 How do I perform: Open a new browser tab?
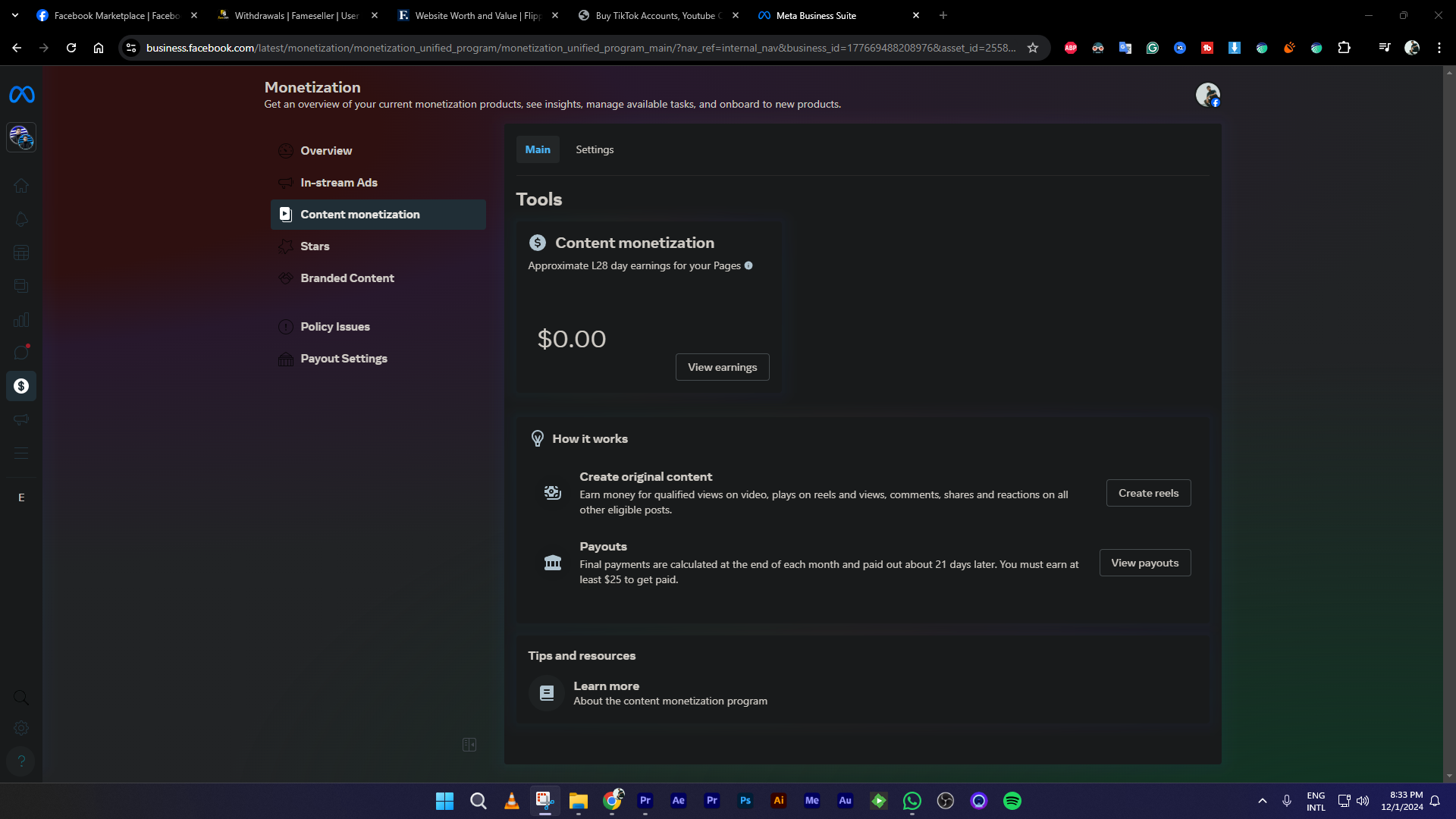click(x=943, y=15)
